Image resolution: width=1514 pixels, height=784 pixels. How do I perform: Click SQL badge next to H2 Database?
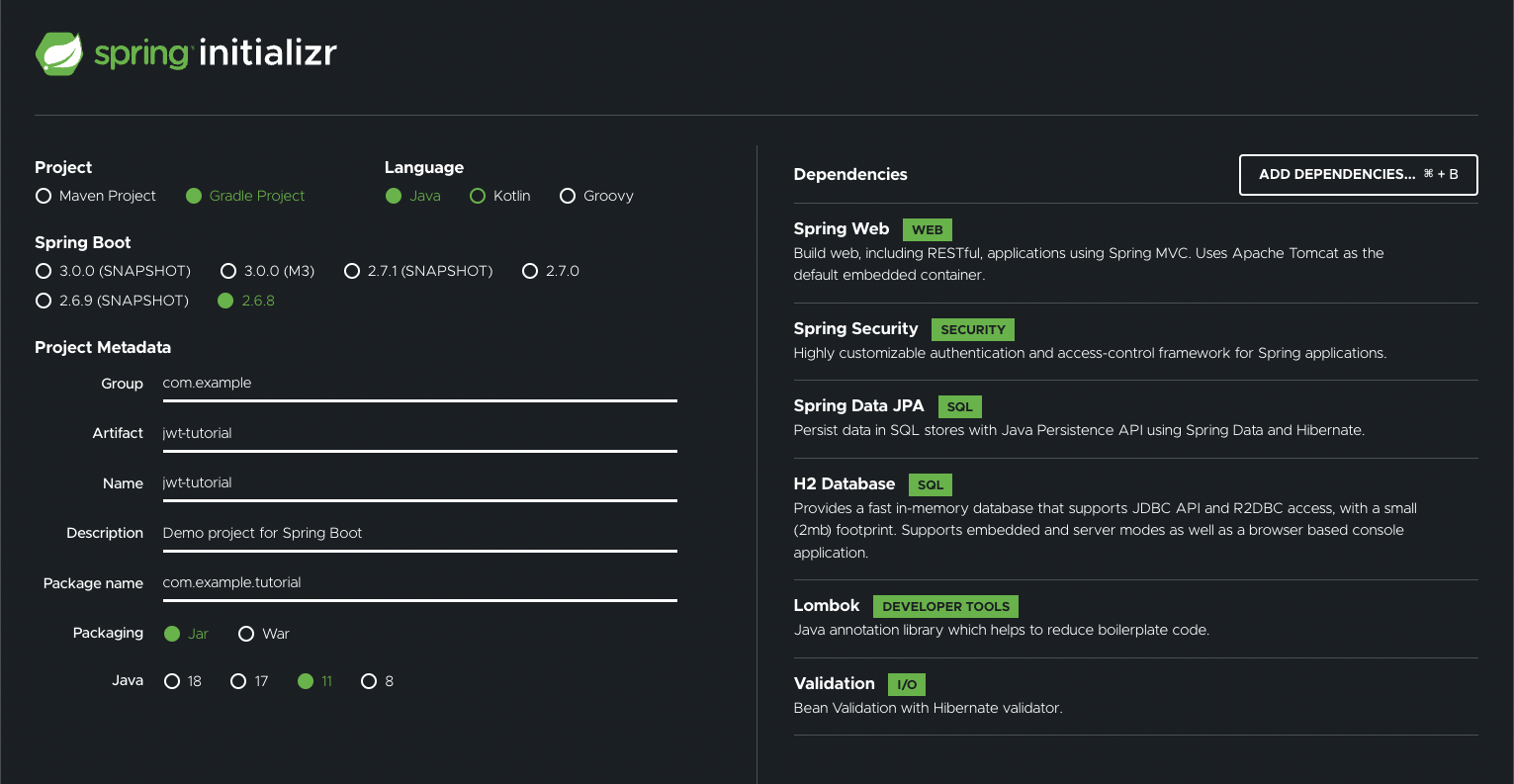coord(930,485)
